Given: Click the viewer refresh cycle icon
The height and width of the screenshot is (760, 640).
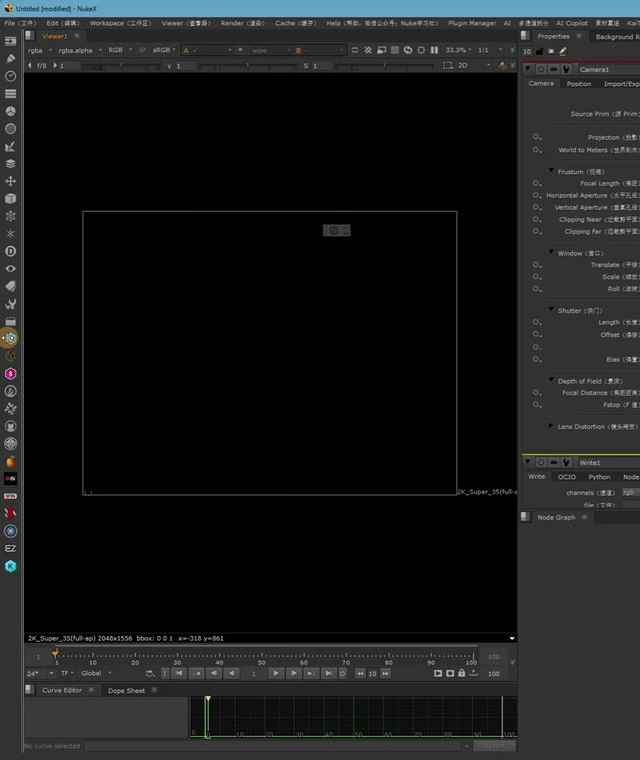Looking at the screenshot, I should (408, 50).
